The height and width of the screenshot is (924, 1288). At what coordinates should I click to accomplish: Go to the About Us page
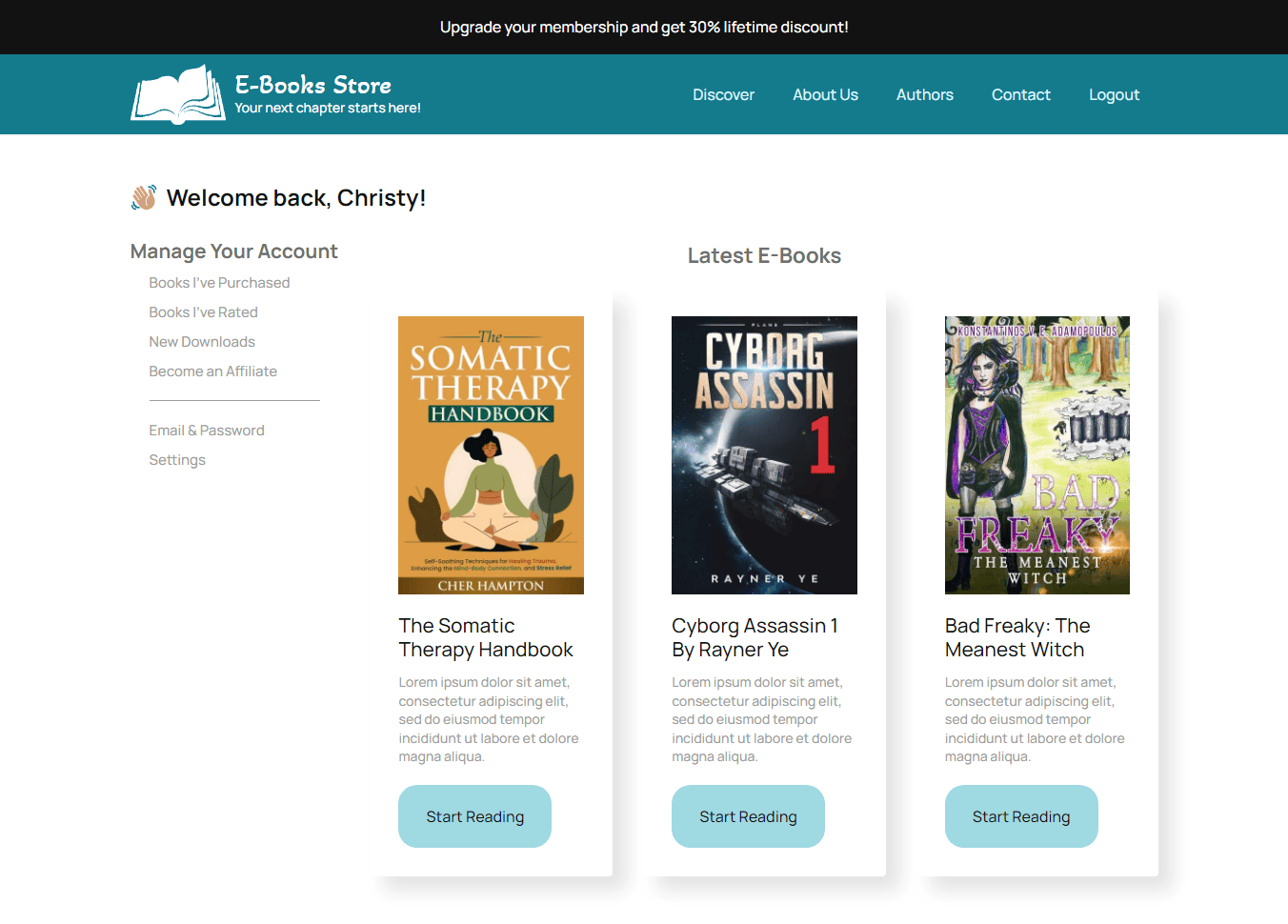(825, 94)
